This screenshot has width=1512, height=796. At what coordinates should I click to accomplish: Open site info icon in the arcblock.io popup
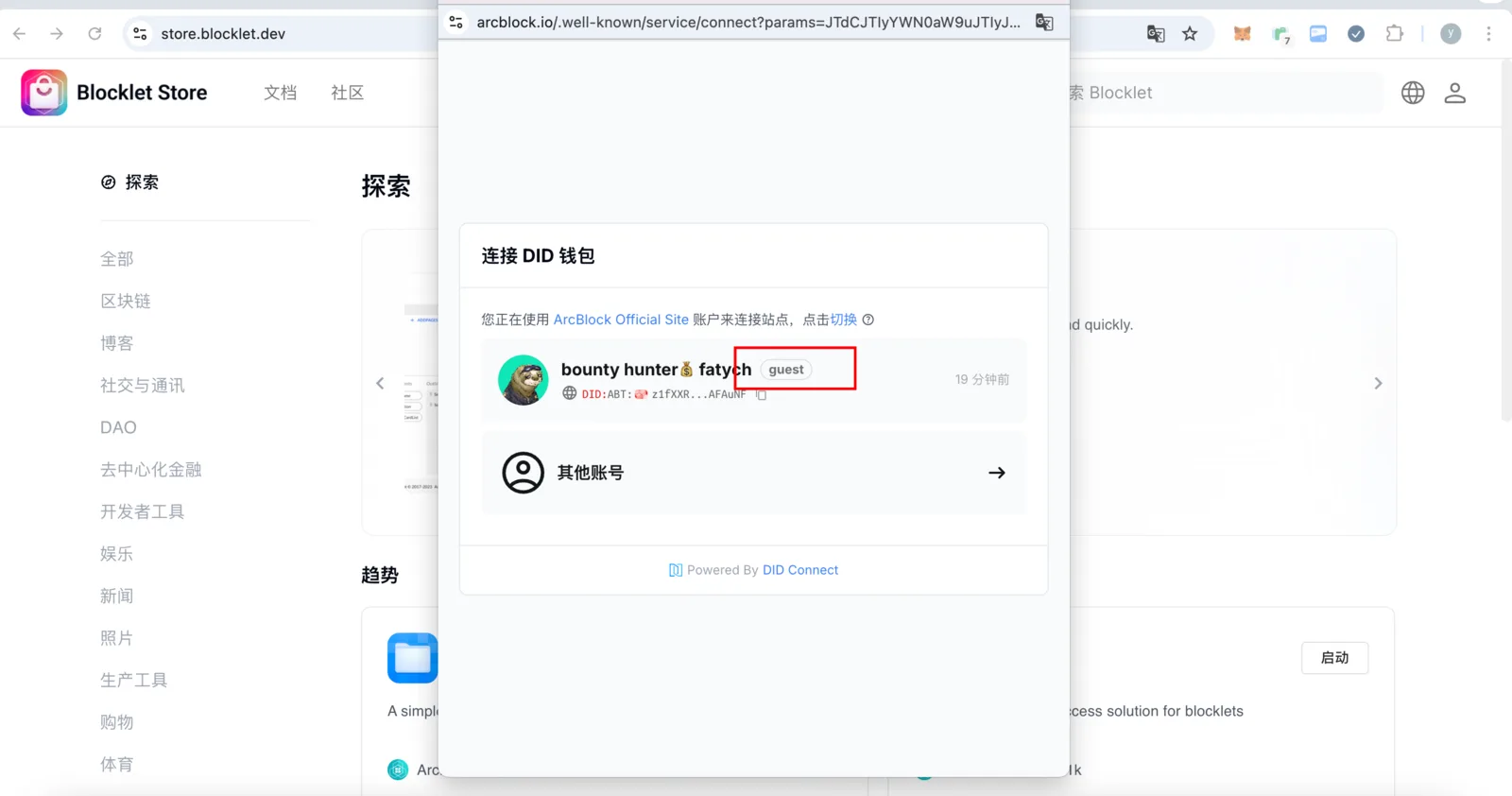[x=455, y=22]
